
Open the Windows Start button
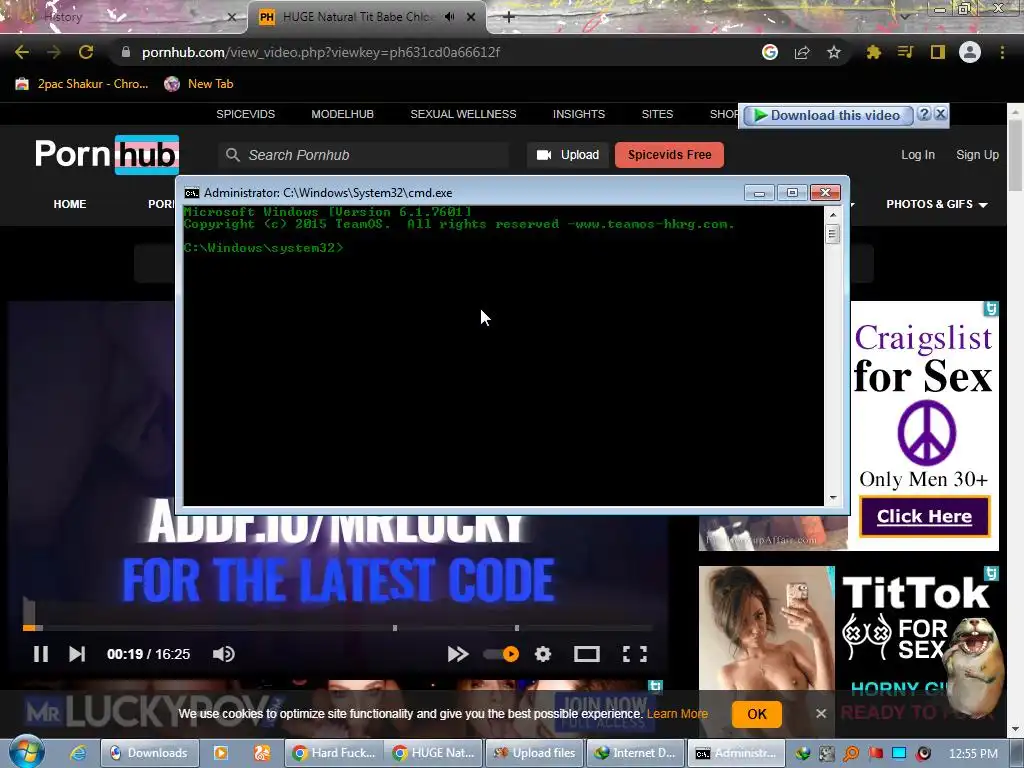pyautogui.click(x=27, y=751)
